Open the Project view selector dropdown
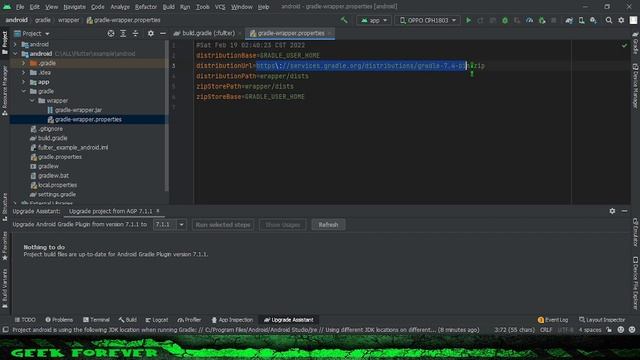 coord(32,33)
